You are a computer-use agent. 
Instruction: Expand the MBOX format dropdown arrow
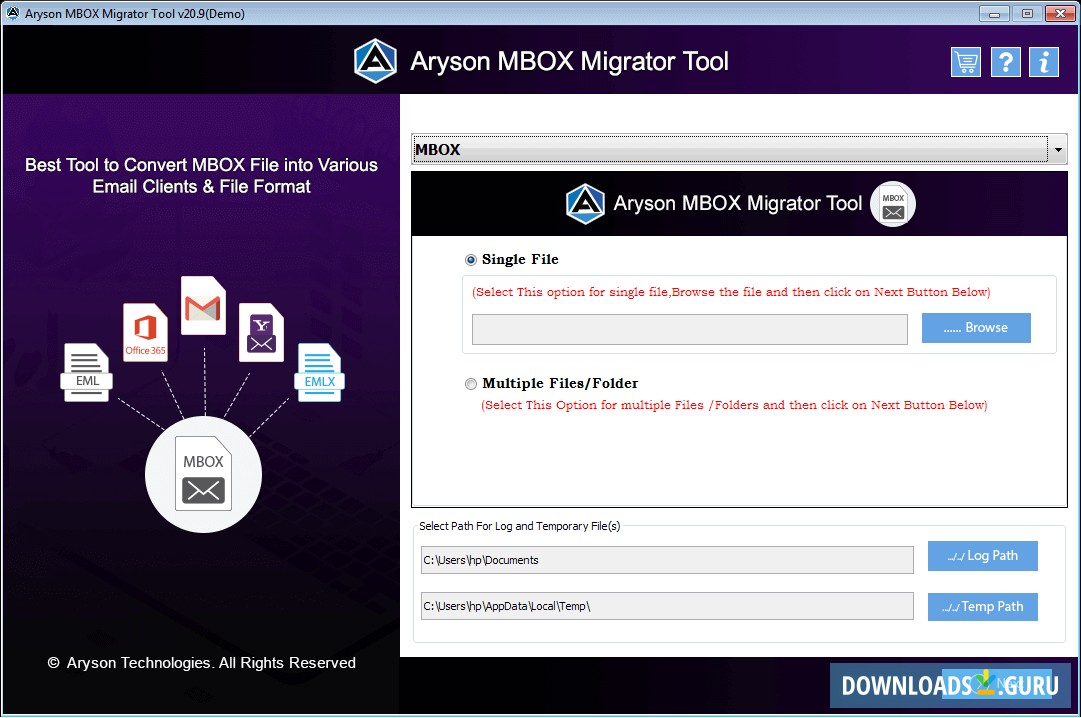[1058, 149]
